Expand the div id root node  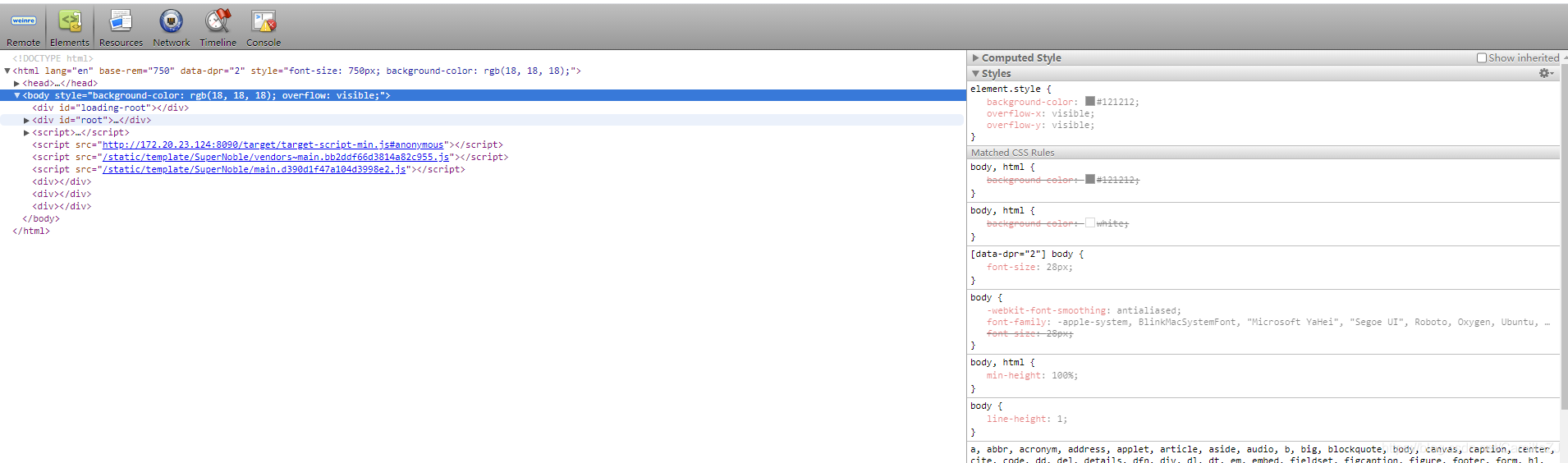tap(26, 120)
